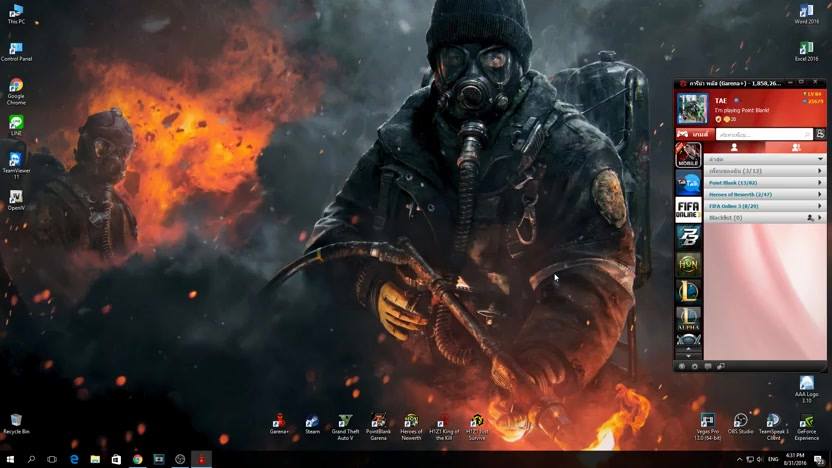Click the taskbar clock showing 4:31 PM
Image resolution: width=832 pixels, height=468 pixels.
(795, 460)
